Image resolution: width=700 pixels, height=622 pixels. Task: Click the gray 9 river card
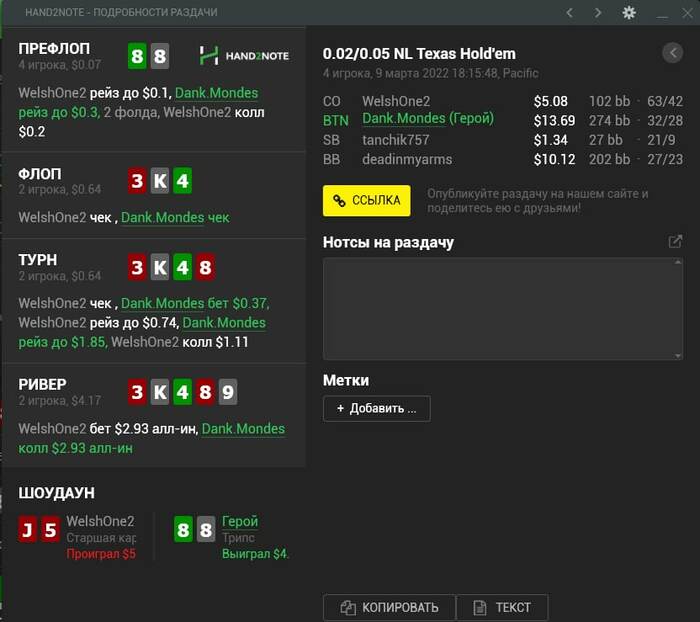click(228, 392)
